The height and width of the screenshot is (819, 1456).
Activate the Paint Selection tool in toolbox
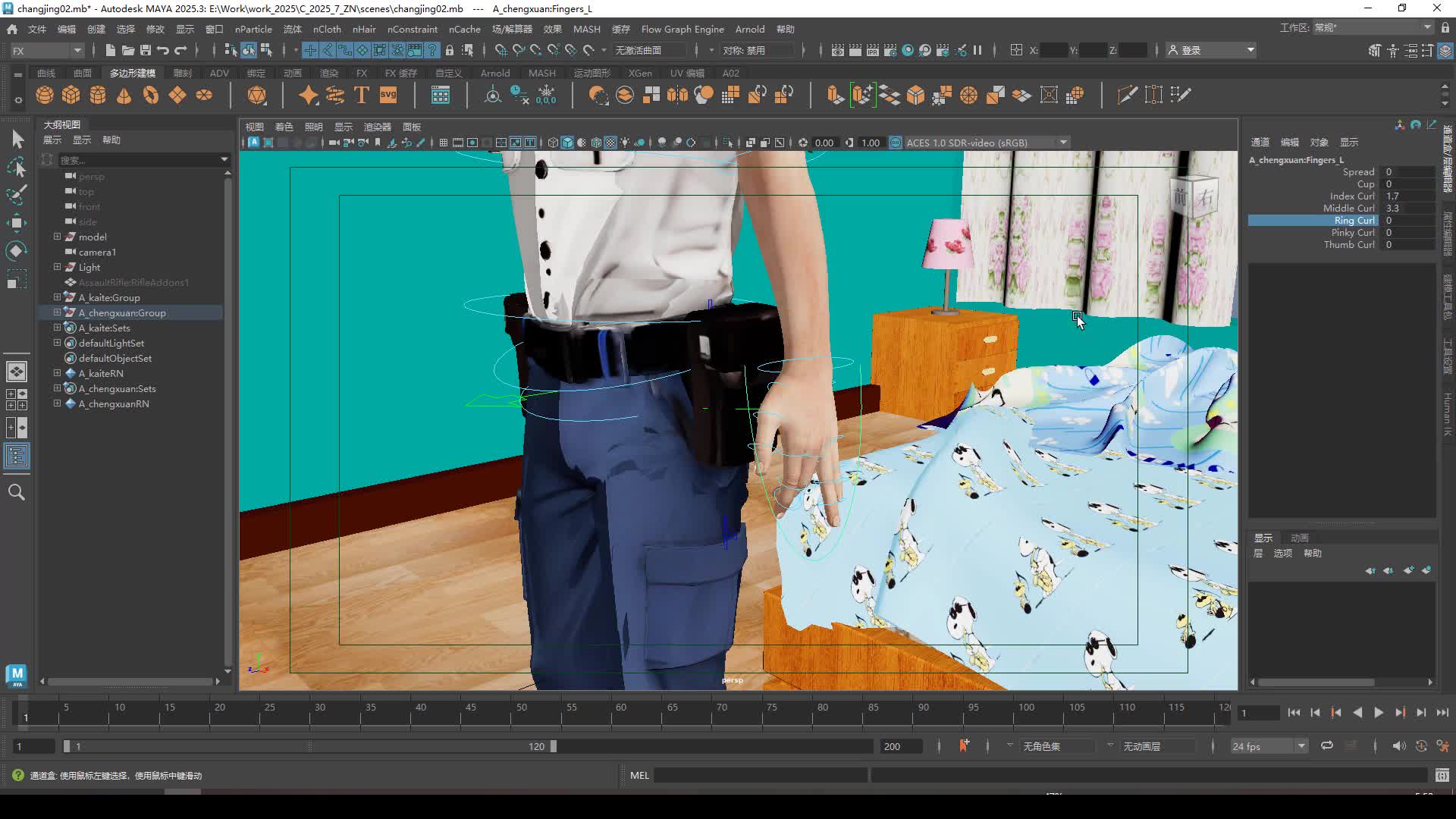point(16,195)
